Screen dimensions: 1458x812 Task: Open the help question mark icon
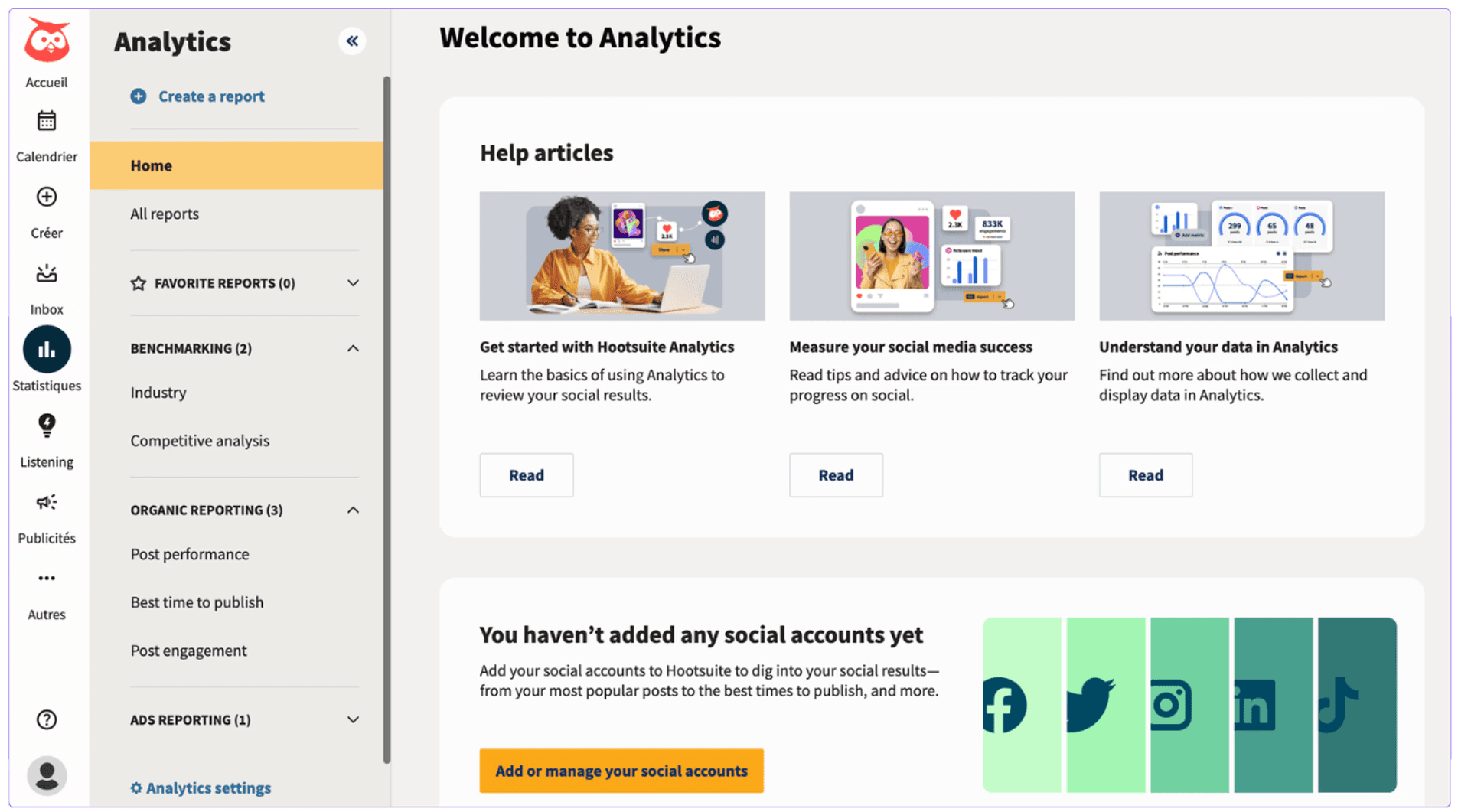click(47, 719)
